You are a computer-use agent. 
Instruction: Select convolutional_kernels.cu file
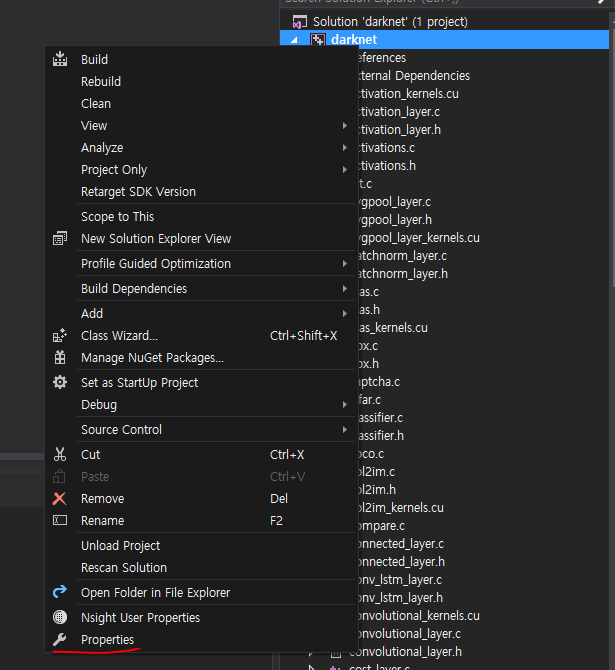pyautogui.click(x=418, y=615)
